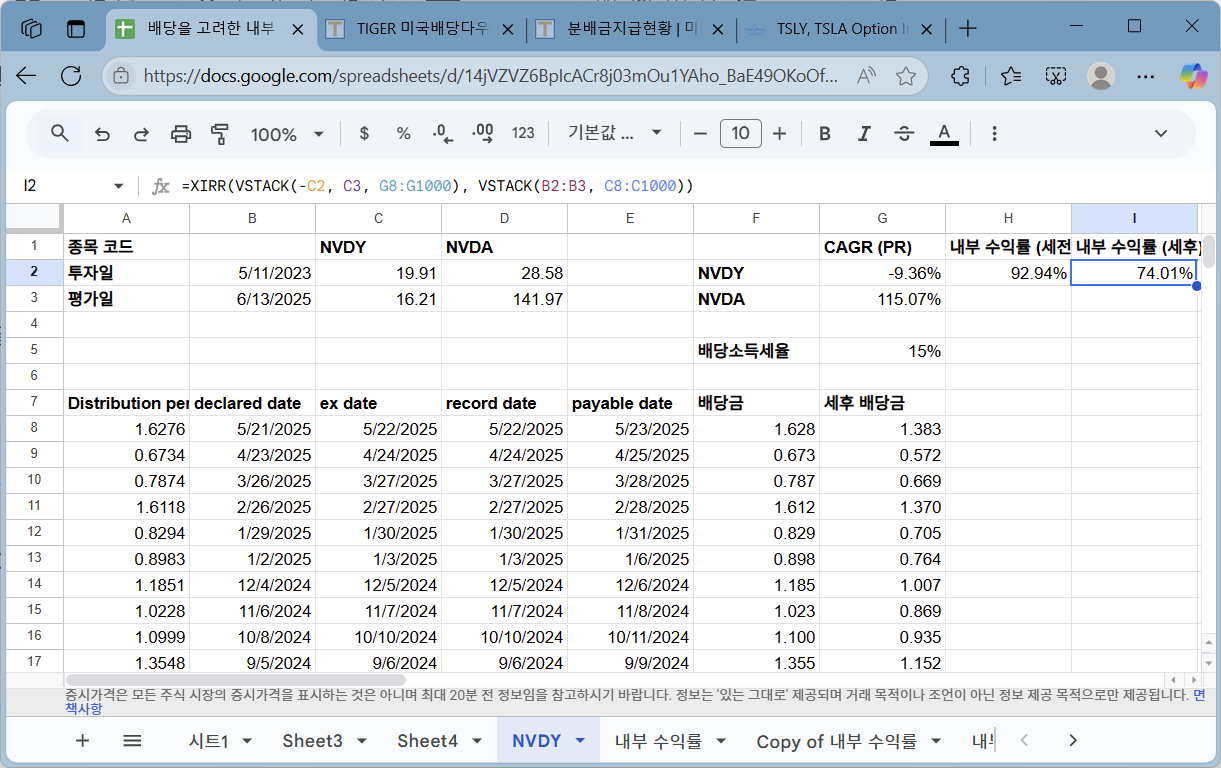This screenshot has height=768, width=1221.
Task: Switch to TIGER 미국배당다우 browser tab
Action: 422,29
